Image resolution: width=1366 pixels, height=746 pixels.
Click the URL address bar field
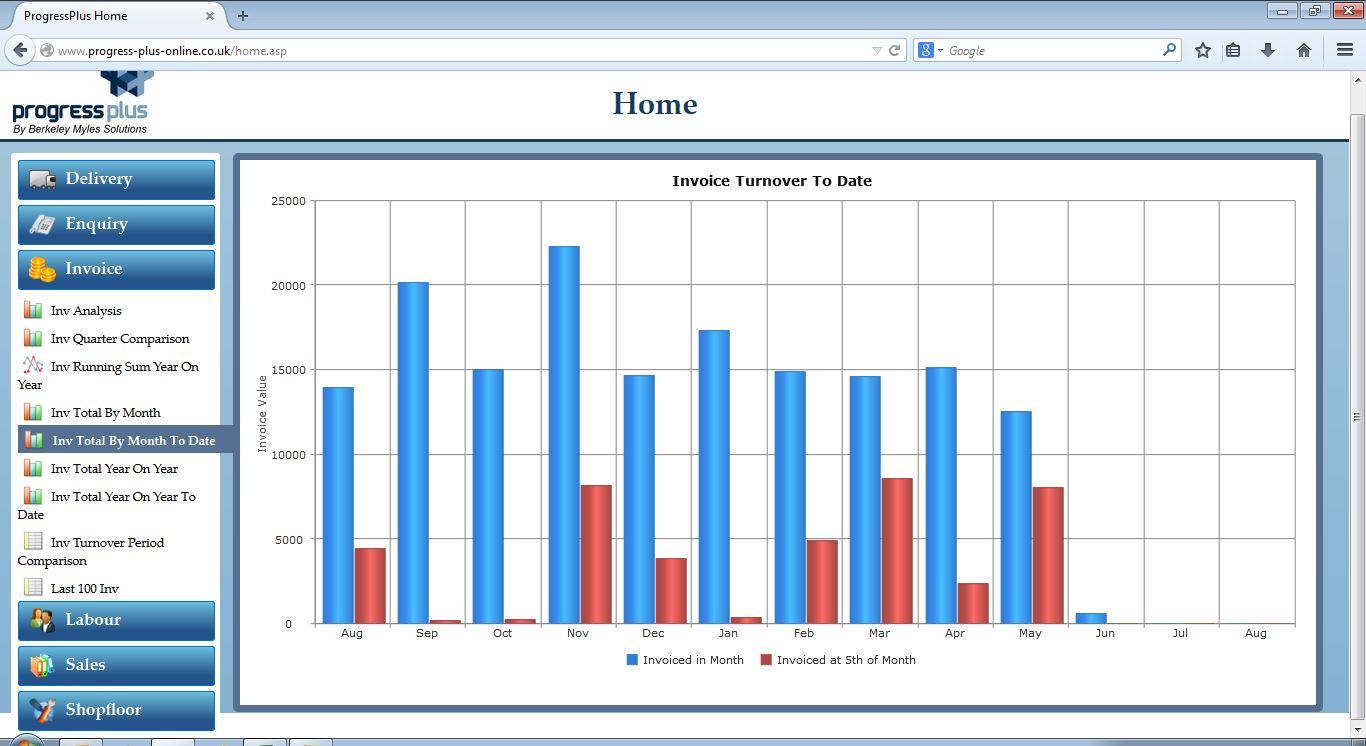(460, 50)
